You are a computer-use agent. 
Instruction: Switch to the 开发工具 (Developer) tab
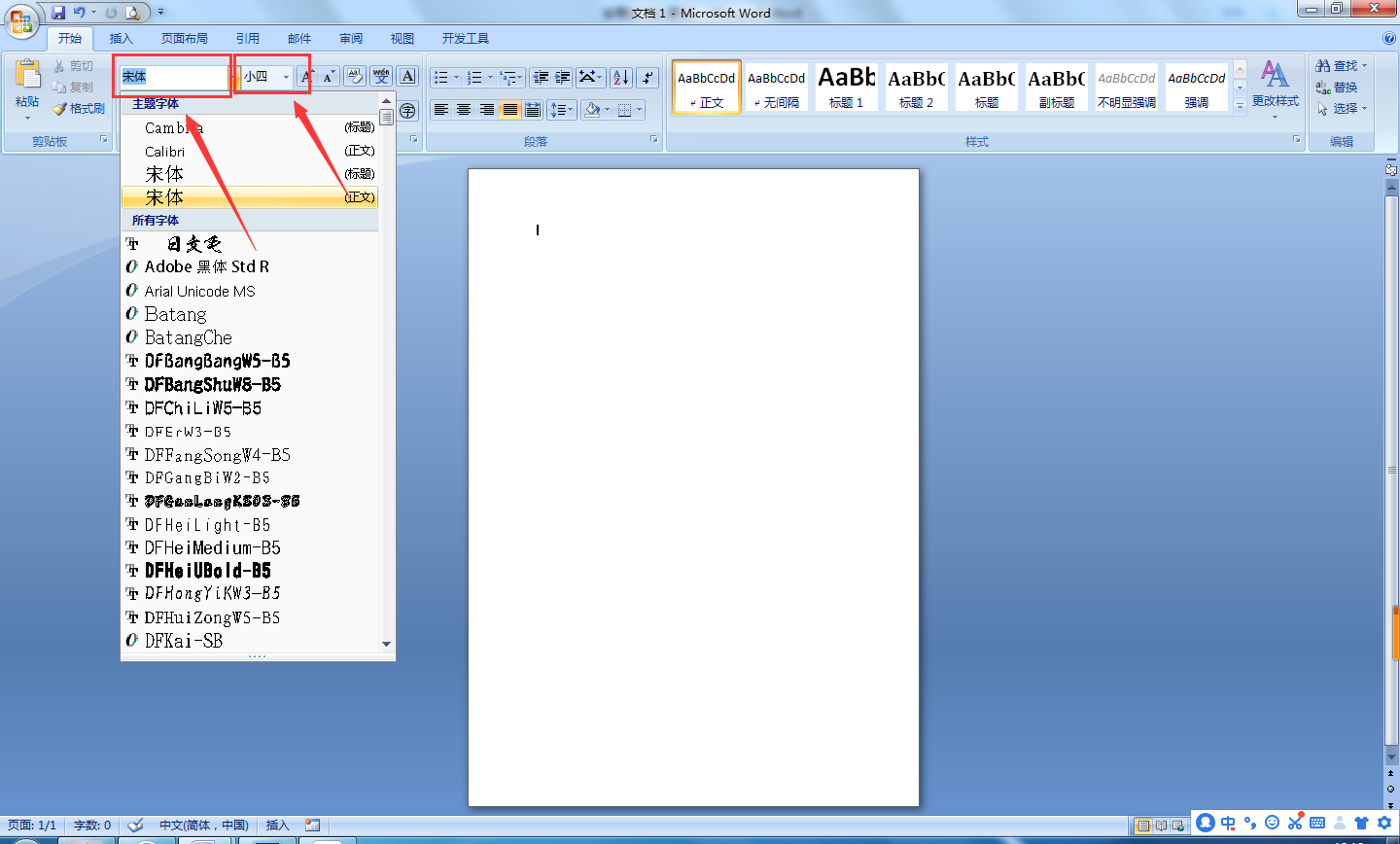[466, 39]
